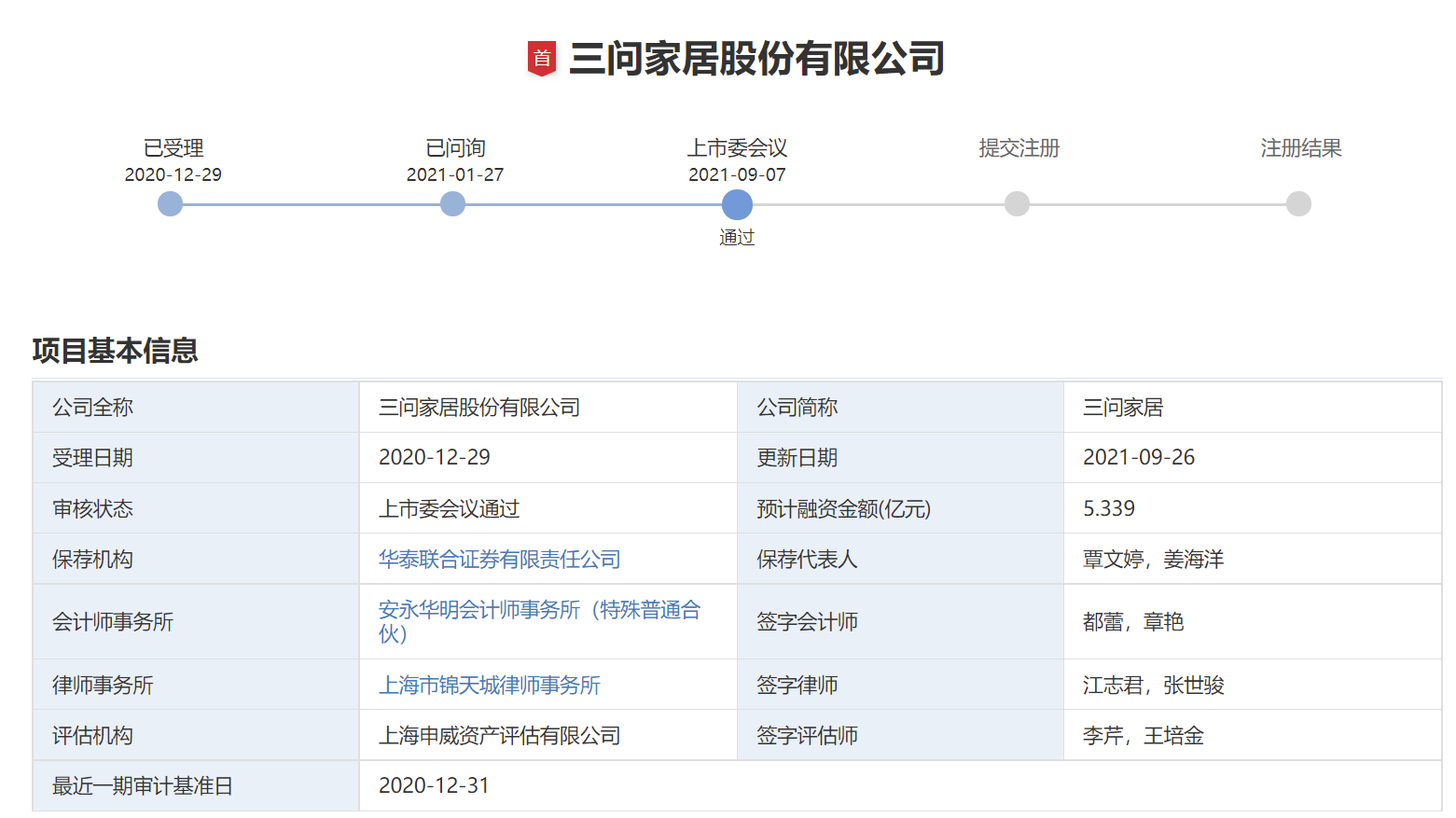Select the 提交注册 timeline node
The width and height of the screenshot is (1456, 818).
click(x=1018, y=203)
